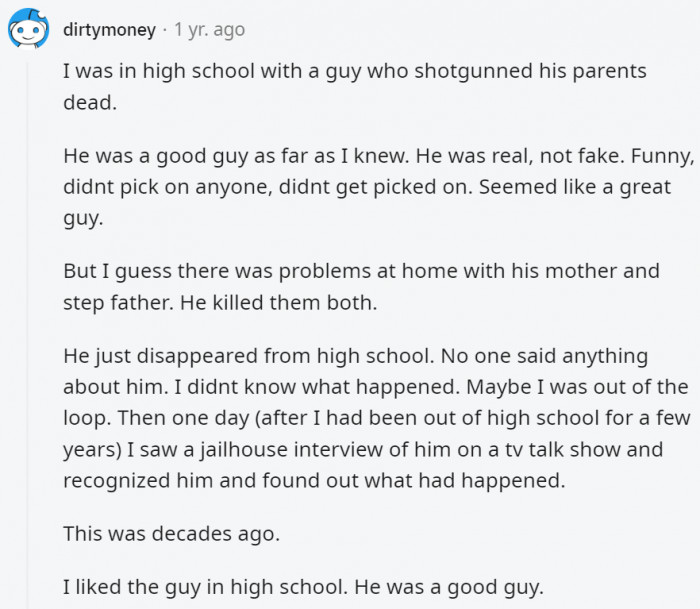Viewport: 700px width, 609px height.
Task: Click the word 'dead.' ending the first paragraph
Action: tap(90, 103)
